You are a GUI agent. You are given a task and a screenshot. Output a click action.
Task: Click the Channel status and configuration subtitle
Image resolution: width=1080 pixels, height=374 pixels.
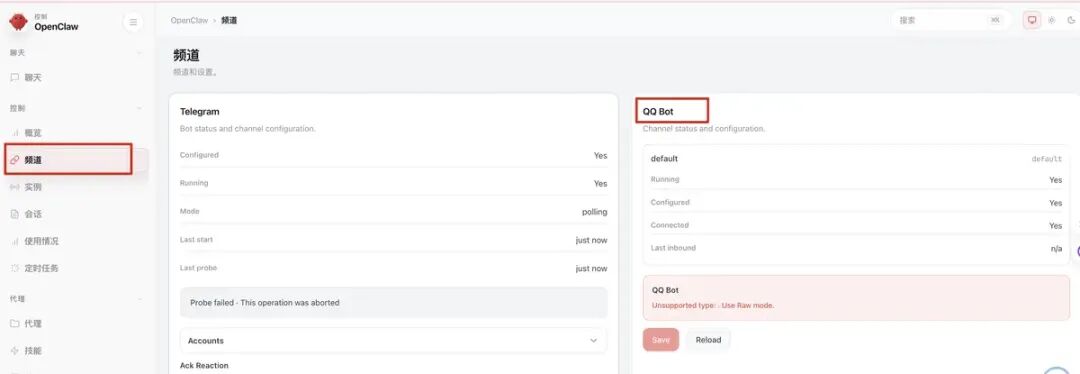pos(703,129)
